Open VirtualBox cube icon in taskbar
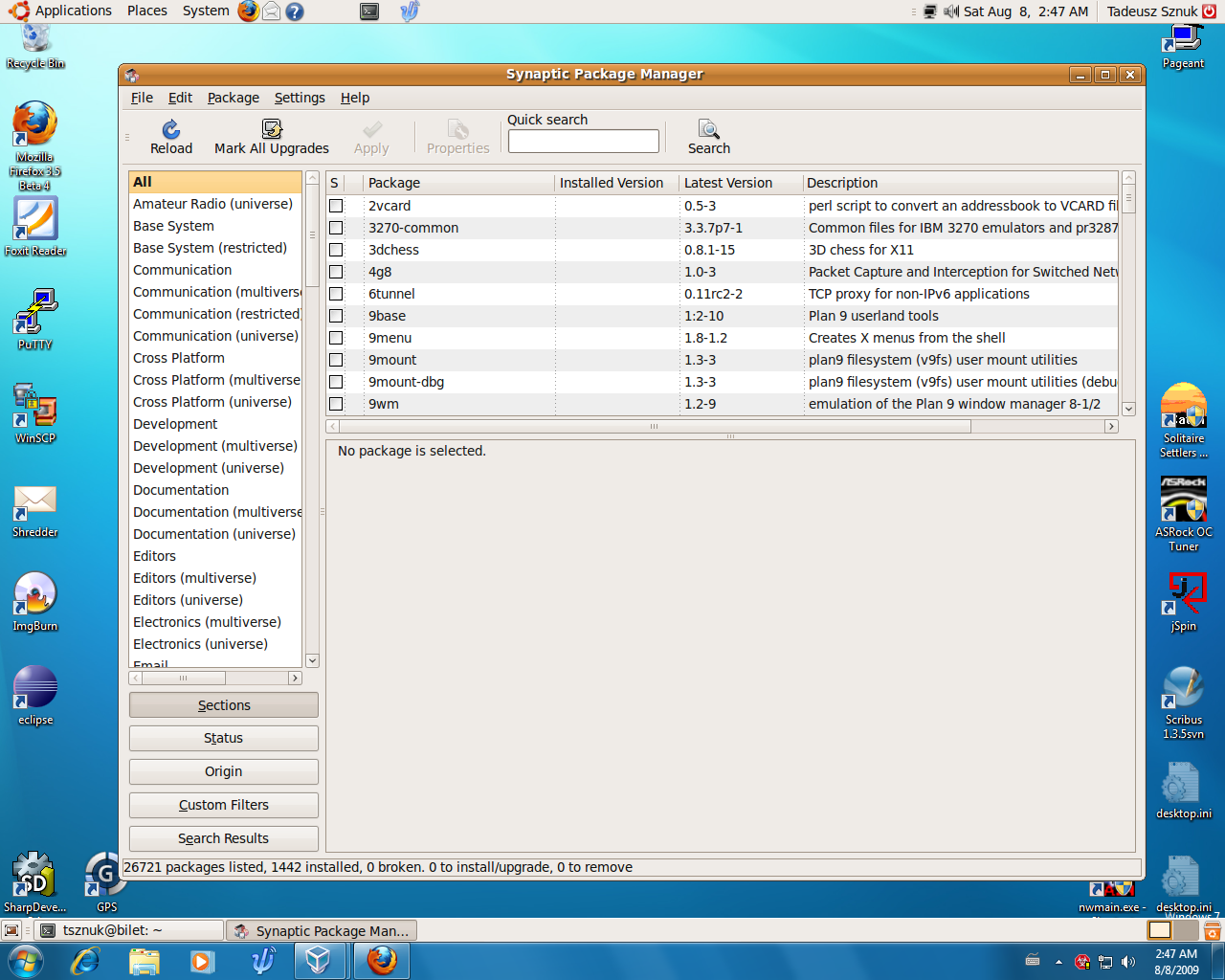This screenshot has height=980, width=1225. click(318, 960)
